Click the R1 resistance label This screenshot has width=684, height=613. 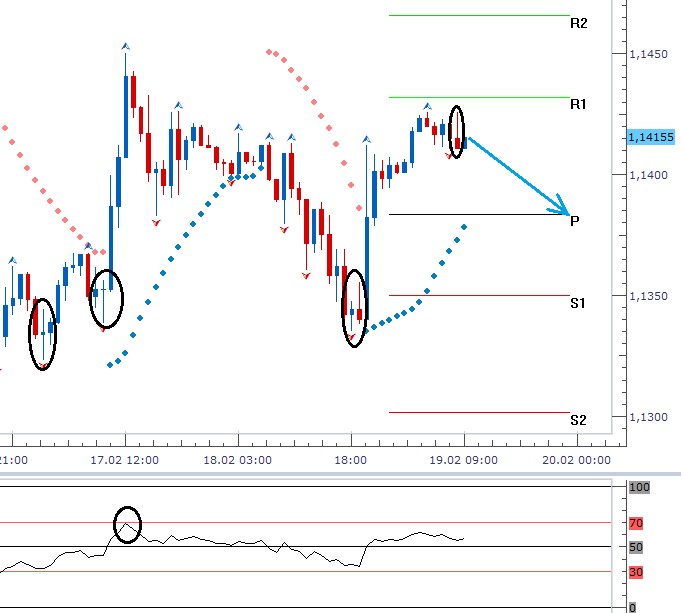578,104
